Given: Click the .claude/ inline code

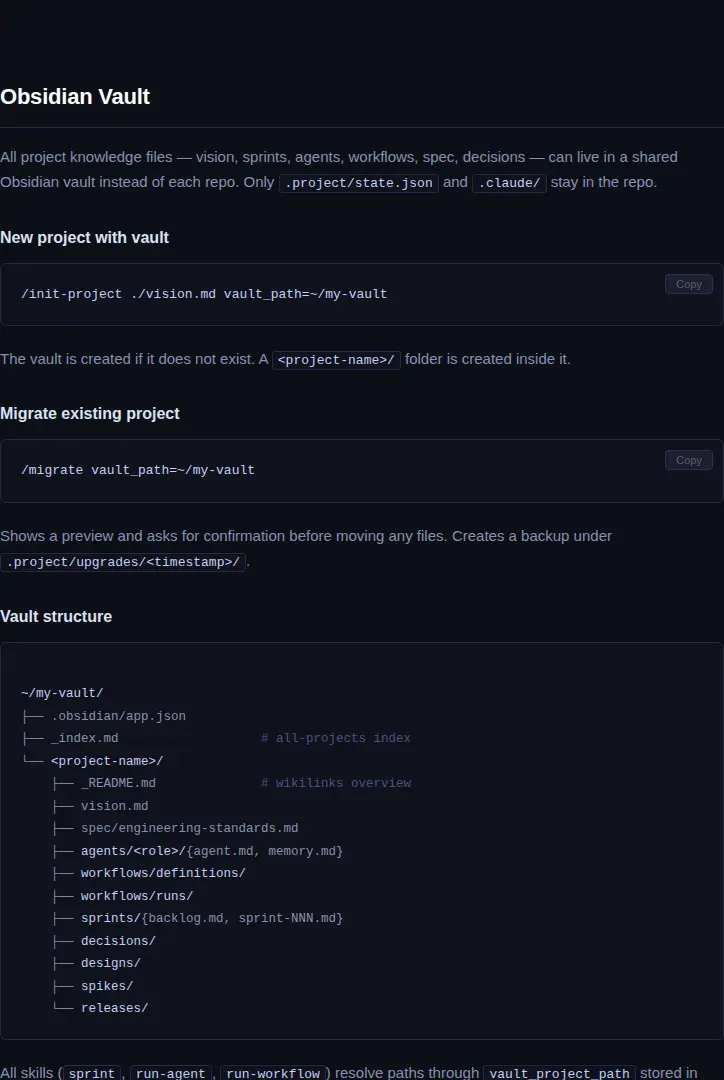Looking at the screenshot, I should pos(509,183).
